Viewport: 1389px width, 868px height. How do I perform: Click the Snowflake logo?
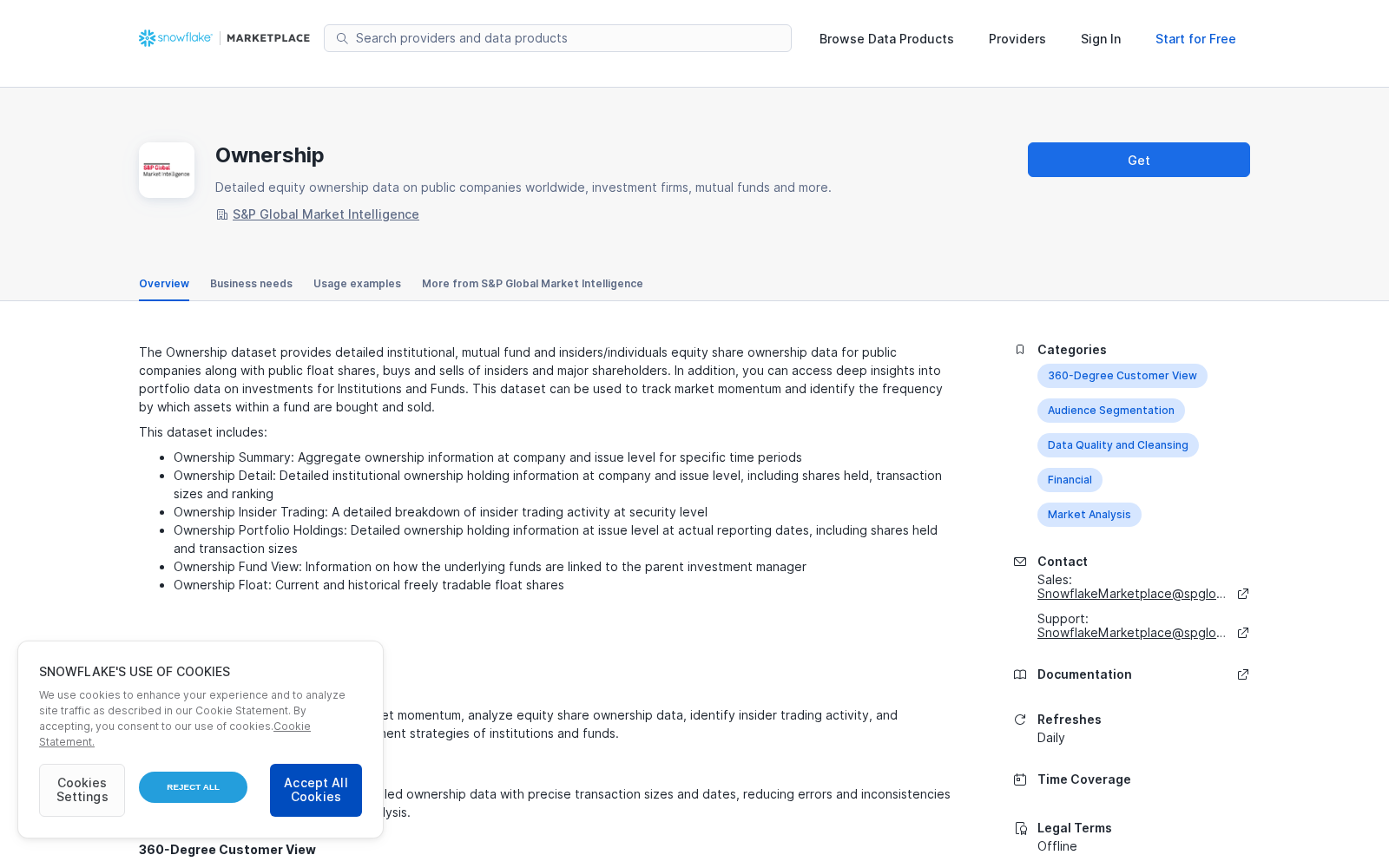pos(175,38)
